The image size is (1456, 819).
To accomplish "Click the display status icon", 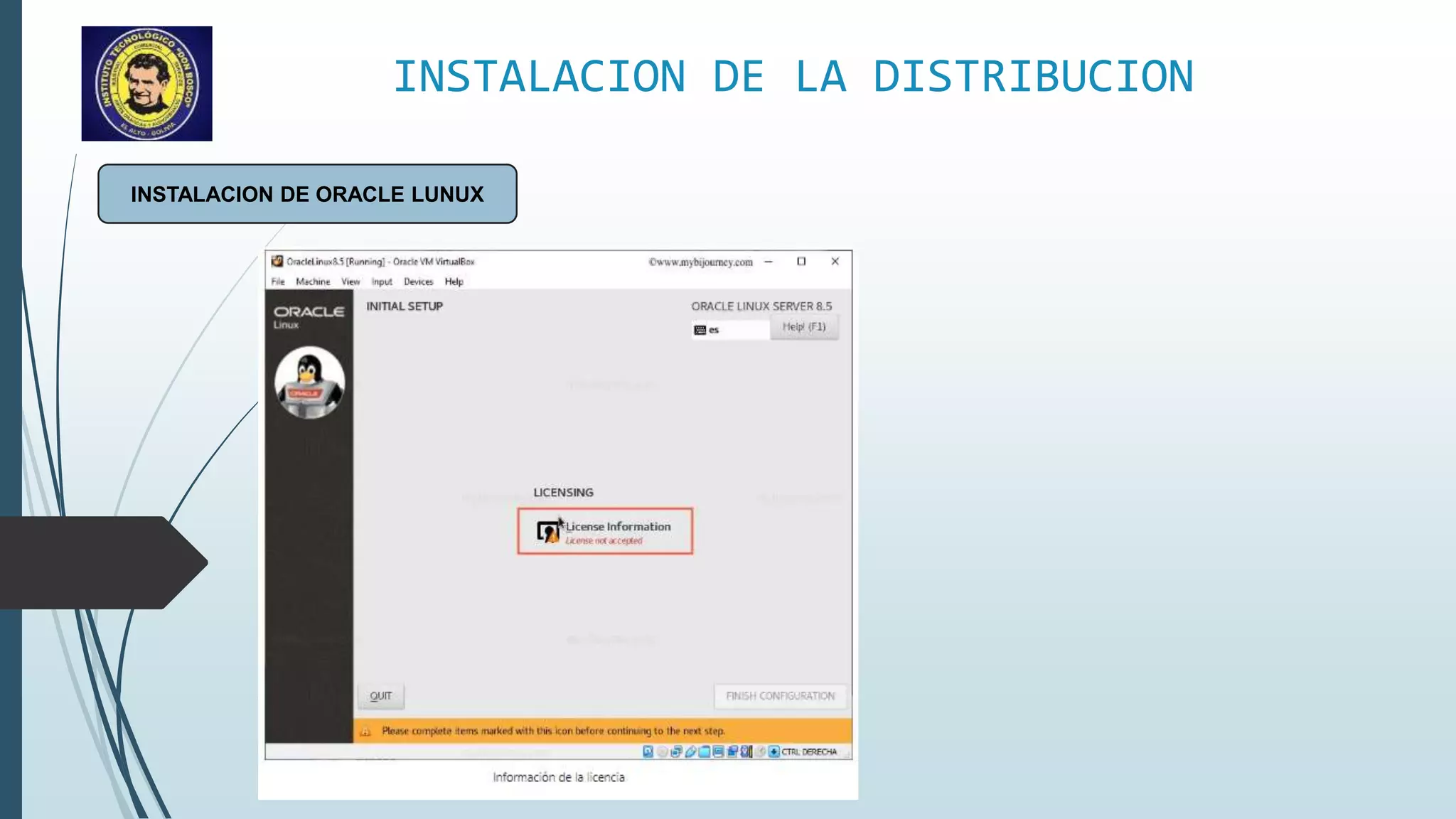I will [719, 751].
